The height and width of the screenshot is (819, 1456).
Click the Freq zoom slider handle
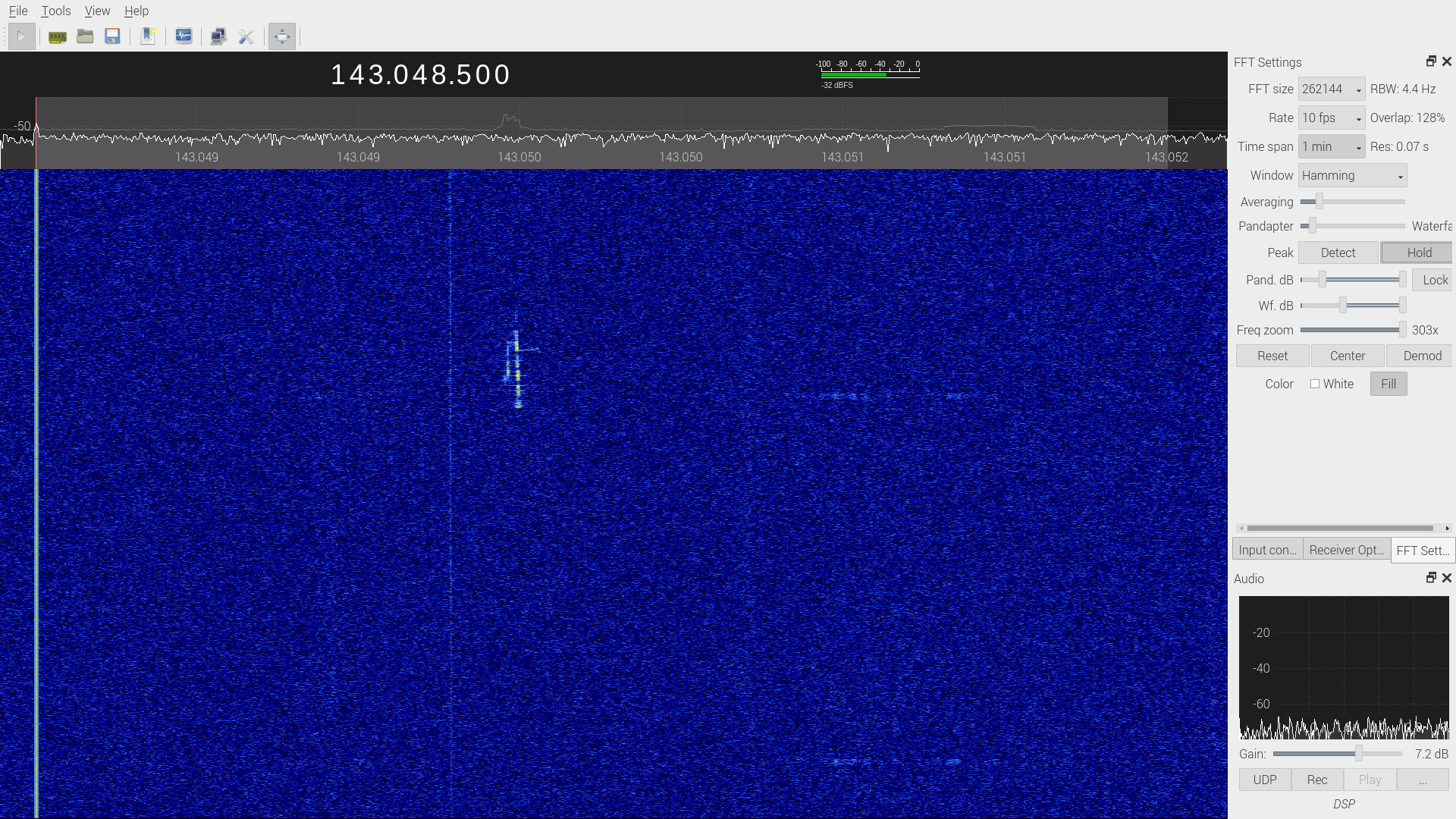[1402, 330]
